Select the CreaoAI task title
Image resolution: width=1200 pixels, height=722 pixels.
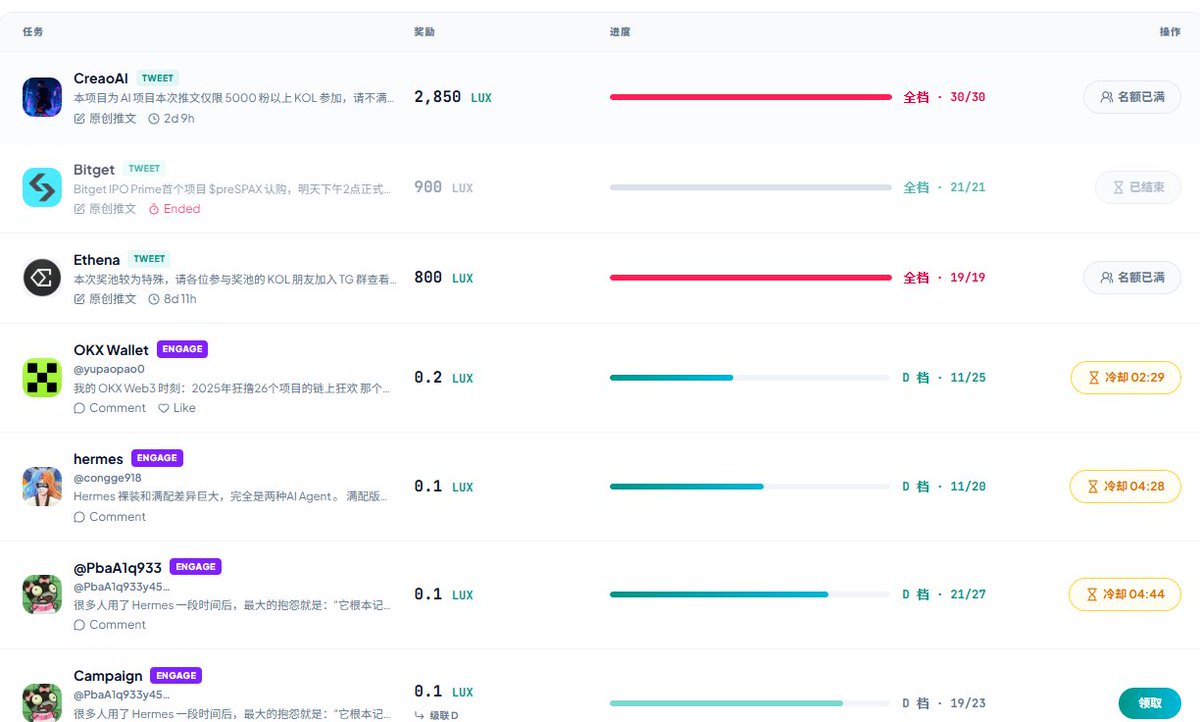[101, 78]
